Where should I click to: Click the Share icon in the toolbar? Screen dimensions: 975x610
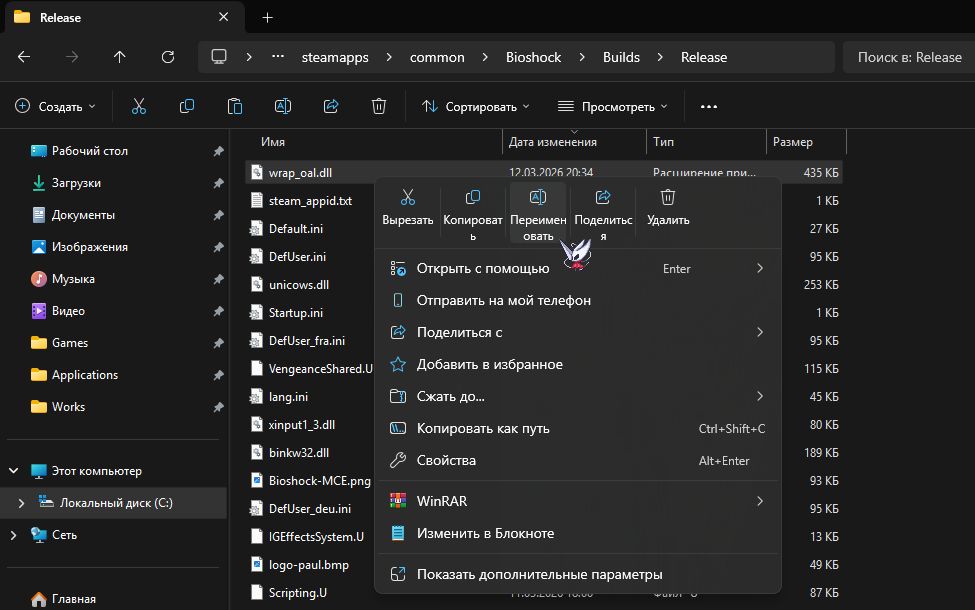point(331,106)
